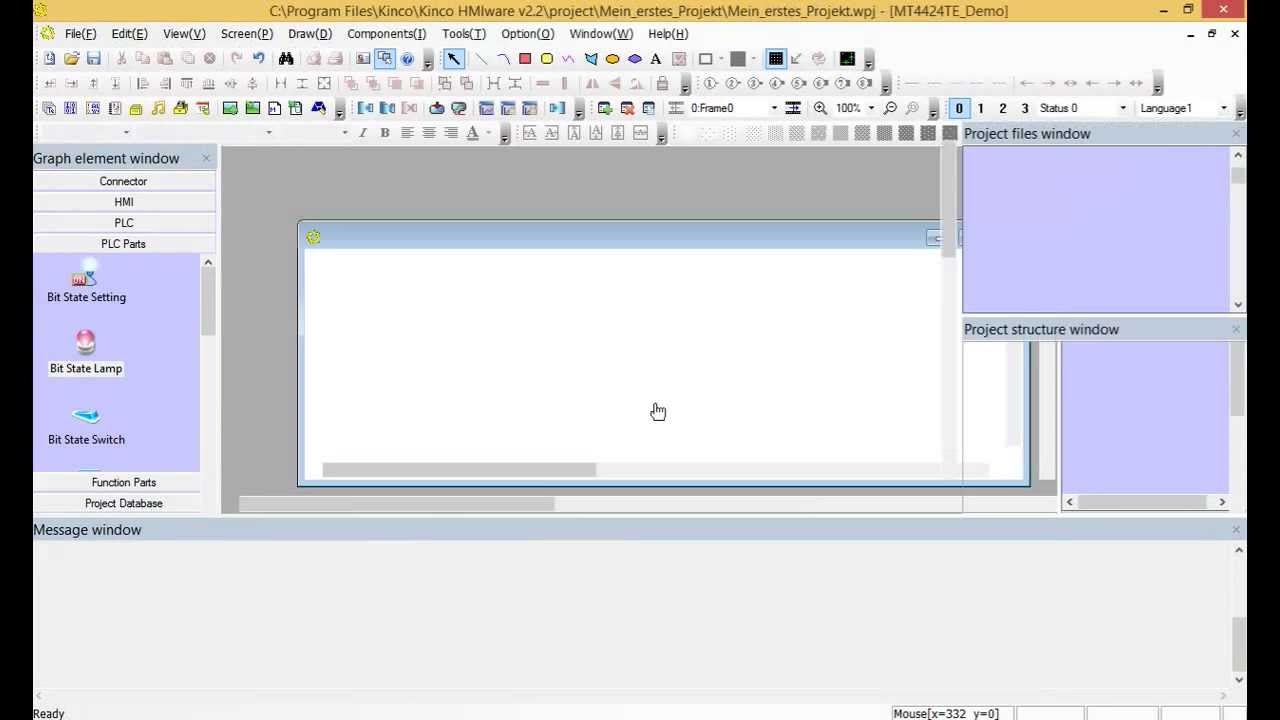Open the Window(W) menu
This screenshot has height=720, width=1280.
pos(601,34)
